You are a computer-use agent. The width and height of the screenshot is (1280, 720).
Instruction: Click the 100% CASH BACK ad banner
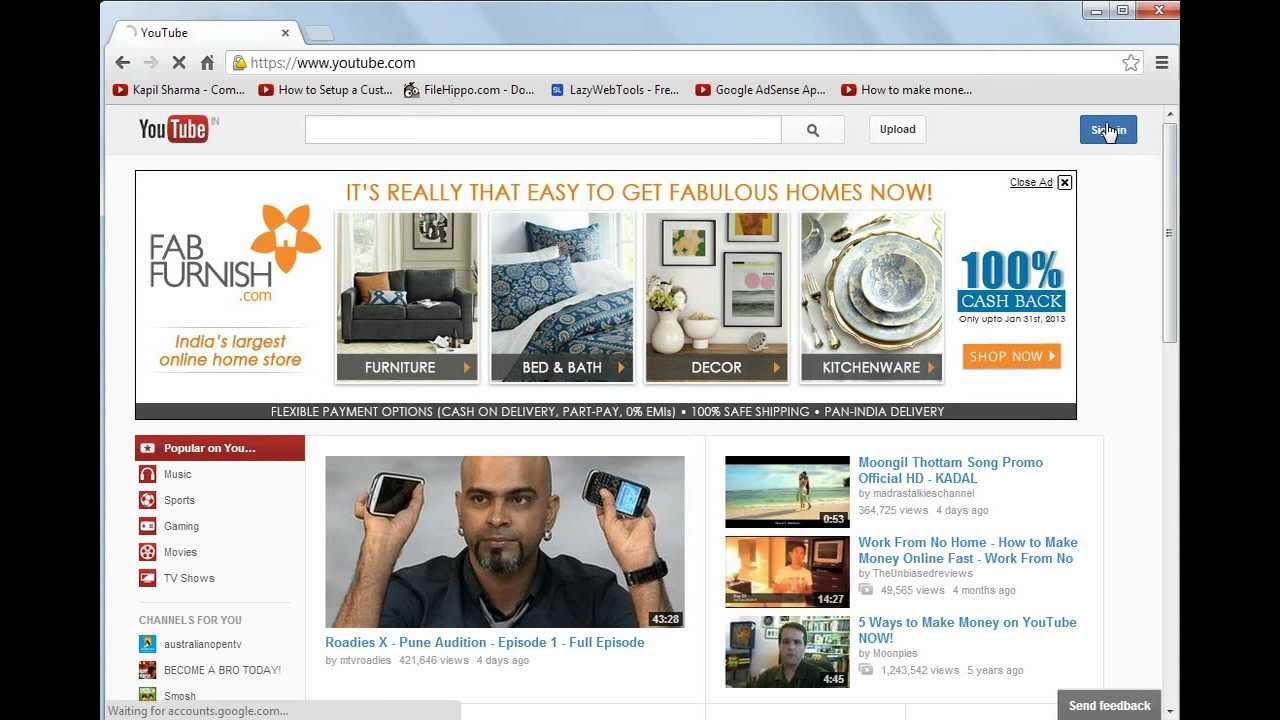click(1012, 285)
